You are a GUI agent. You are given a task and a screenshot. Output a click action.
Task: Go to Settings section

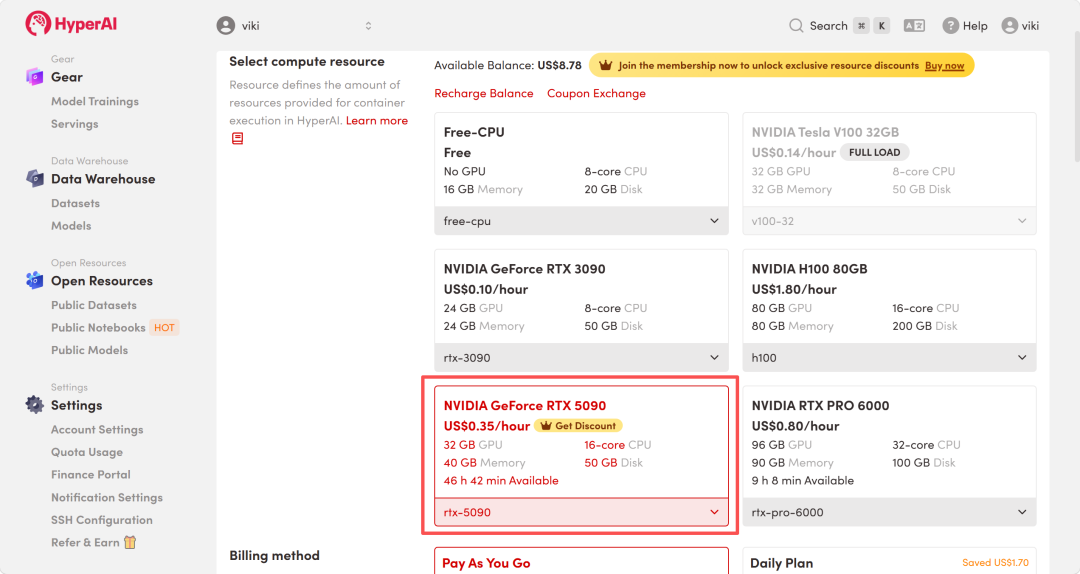76,405
